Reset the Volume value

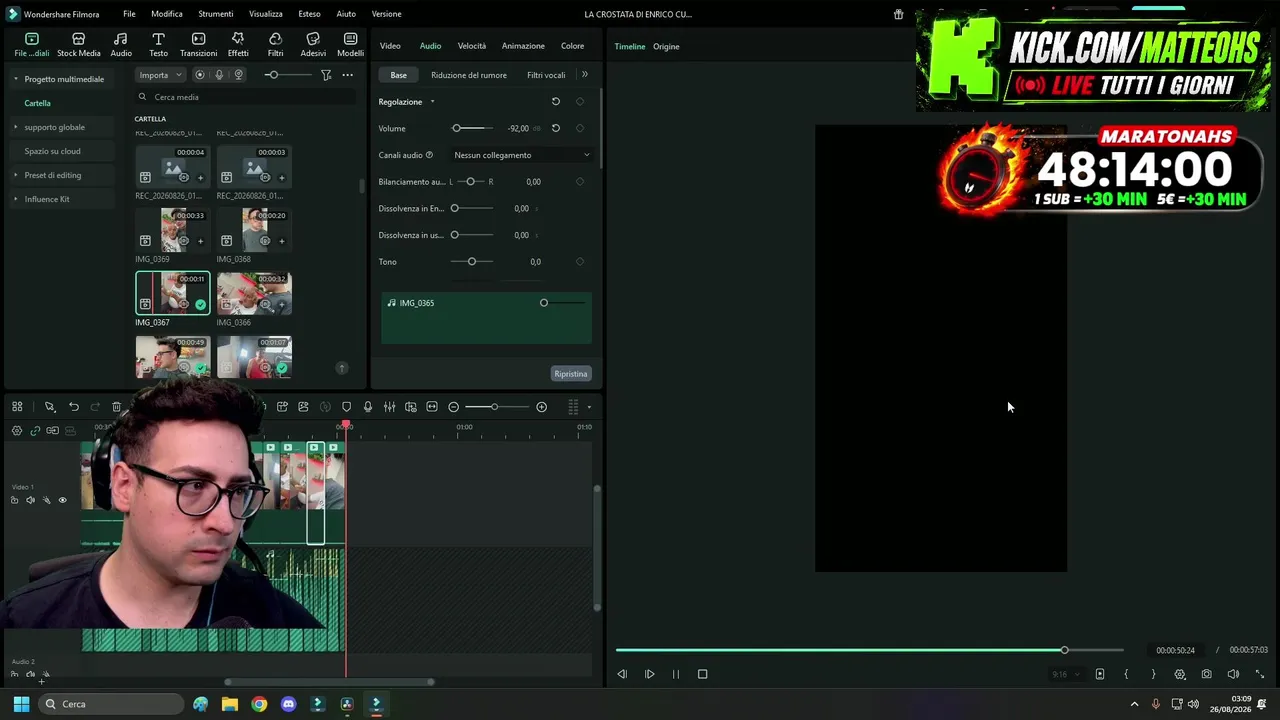pyautogui.click(x=556, y=128)
